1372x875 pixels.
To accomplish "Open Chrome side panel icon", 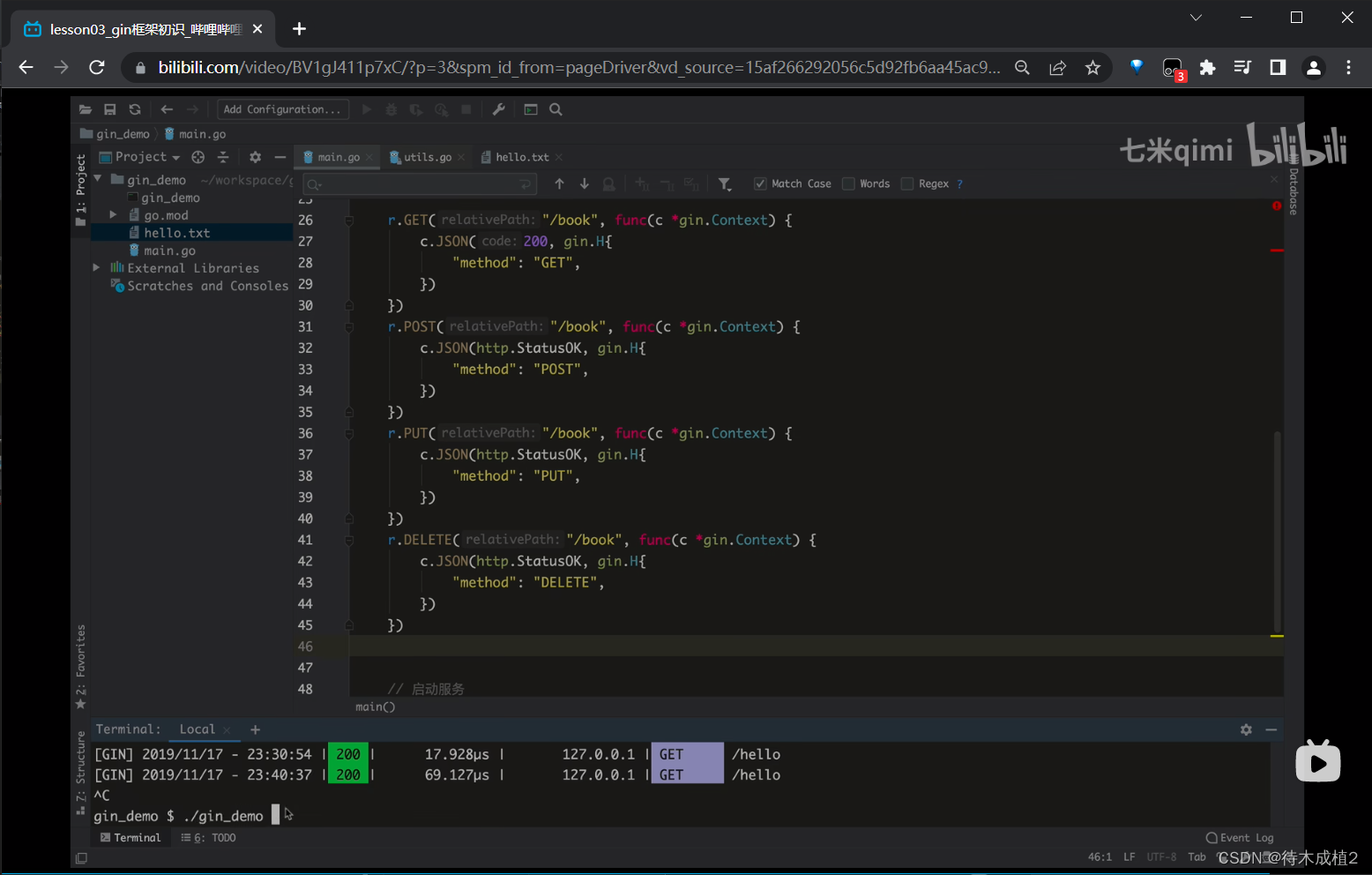I will click(1278, 67).
